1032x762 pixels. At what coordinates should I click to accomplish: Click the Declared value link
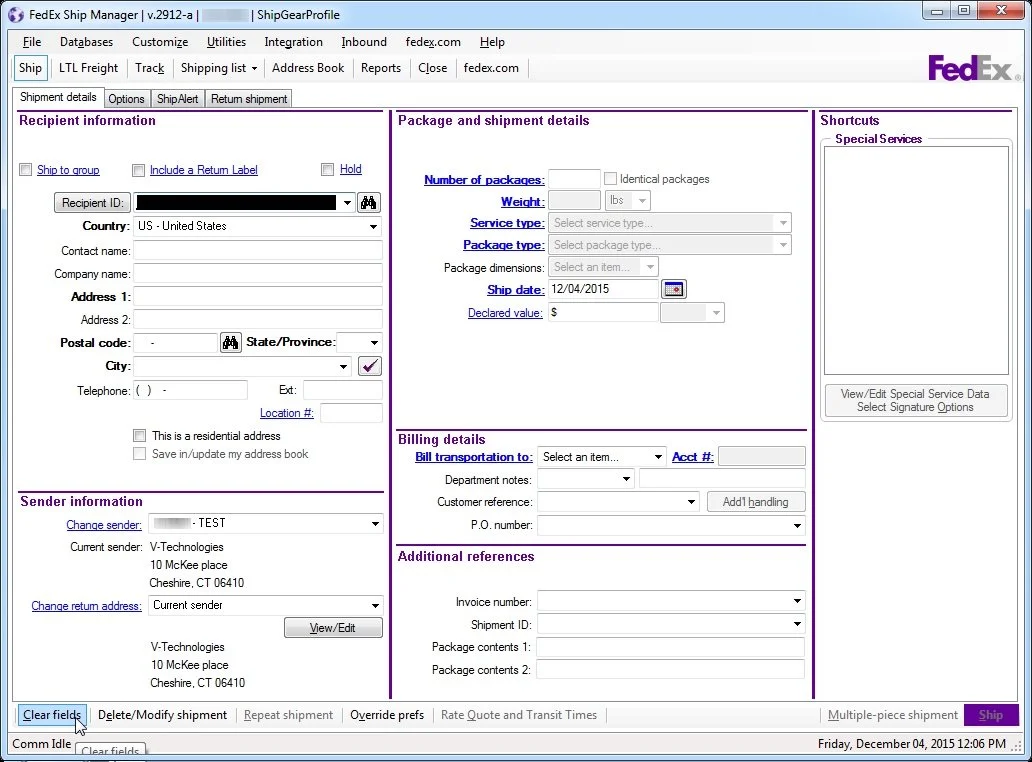pyautogui.click(x=505, y=313)
